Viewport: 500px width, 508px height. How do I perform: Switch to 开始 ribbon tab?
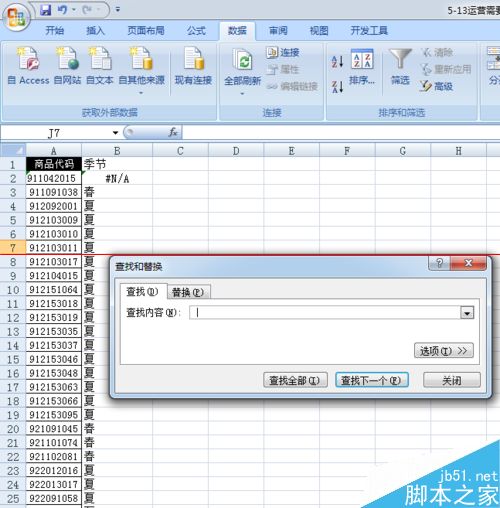pyautogui.click(x=55, y=31)
